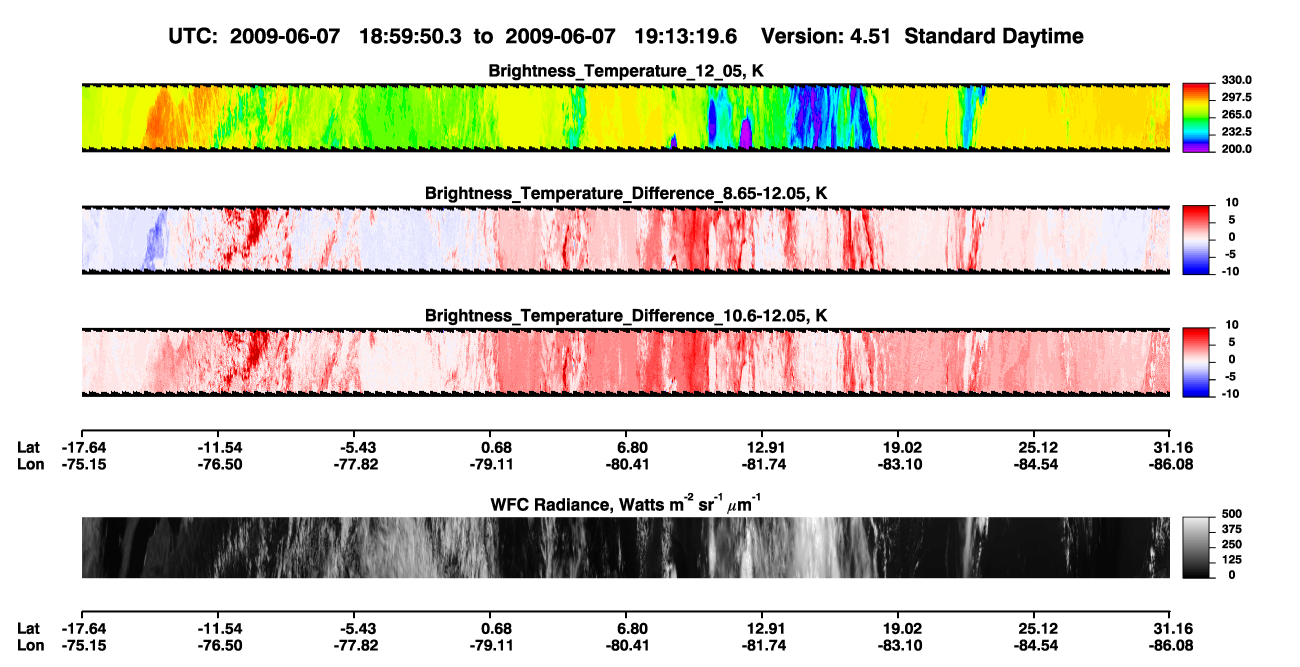Select the Brightness_Temperature_Difference_10.6-12.05, K title

click(x=626, y=316)
